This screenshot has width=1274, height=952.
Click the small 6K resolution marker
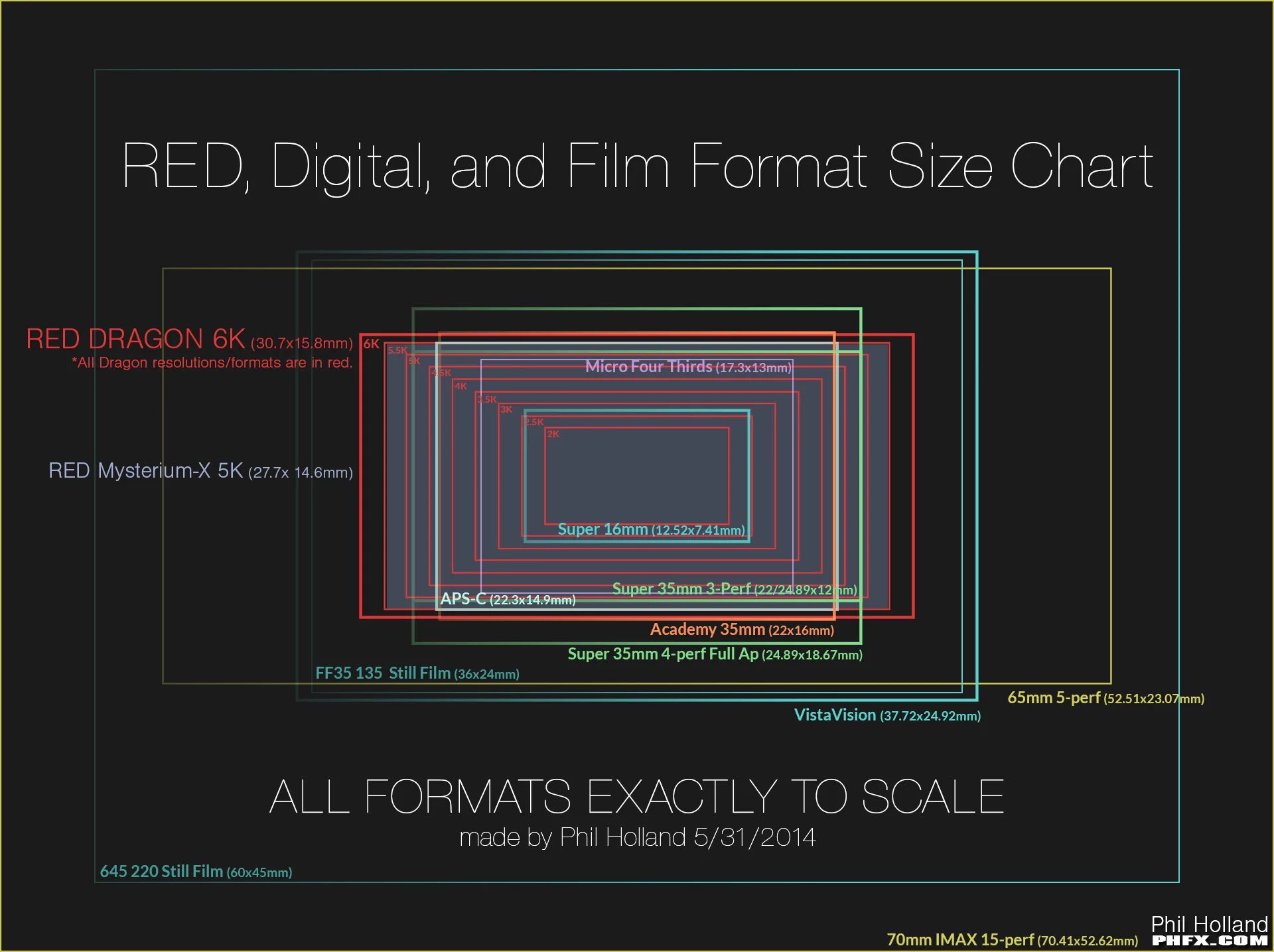pyautogui.click(x=371, y=344)
